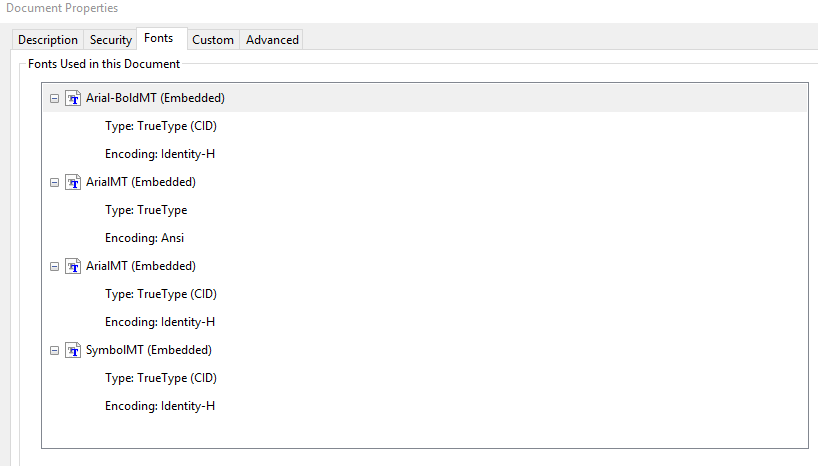The width and height of the screenshot is (818, 466).
Task: Select 'Type: TrueType' under Ansi ArialMT
Action: 146,210
